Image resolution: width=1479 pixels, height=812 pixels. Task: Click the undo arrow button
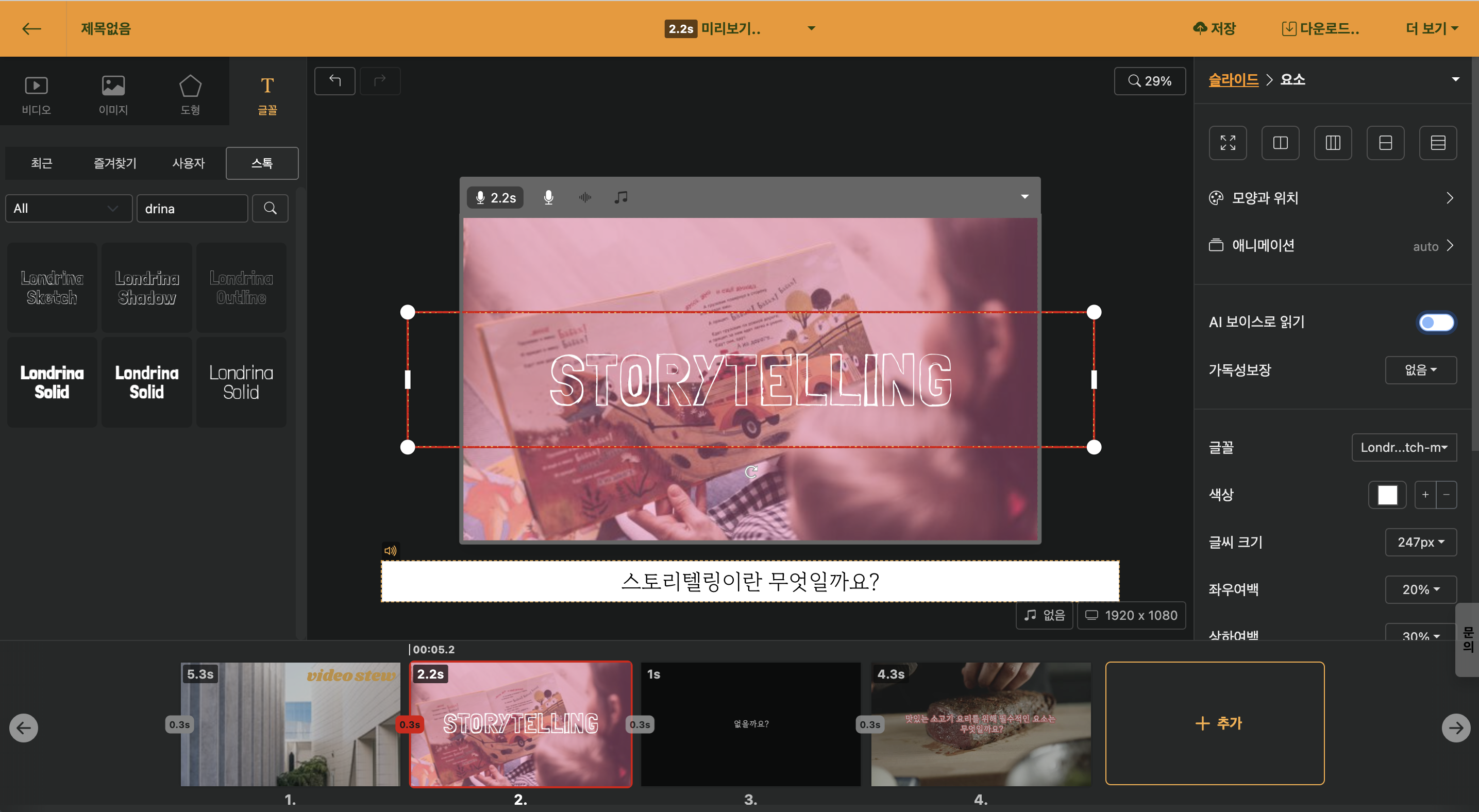pyautogui.click(x=335, y=81)
